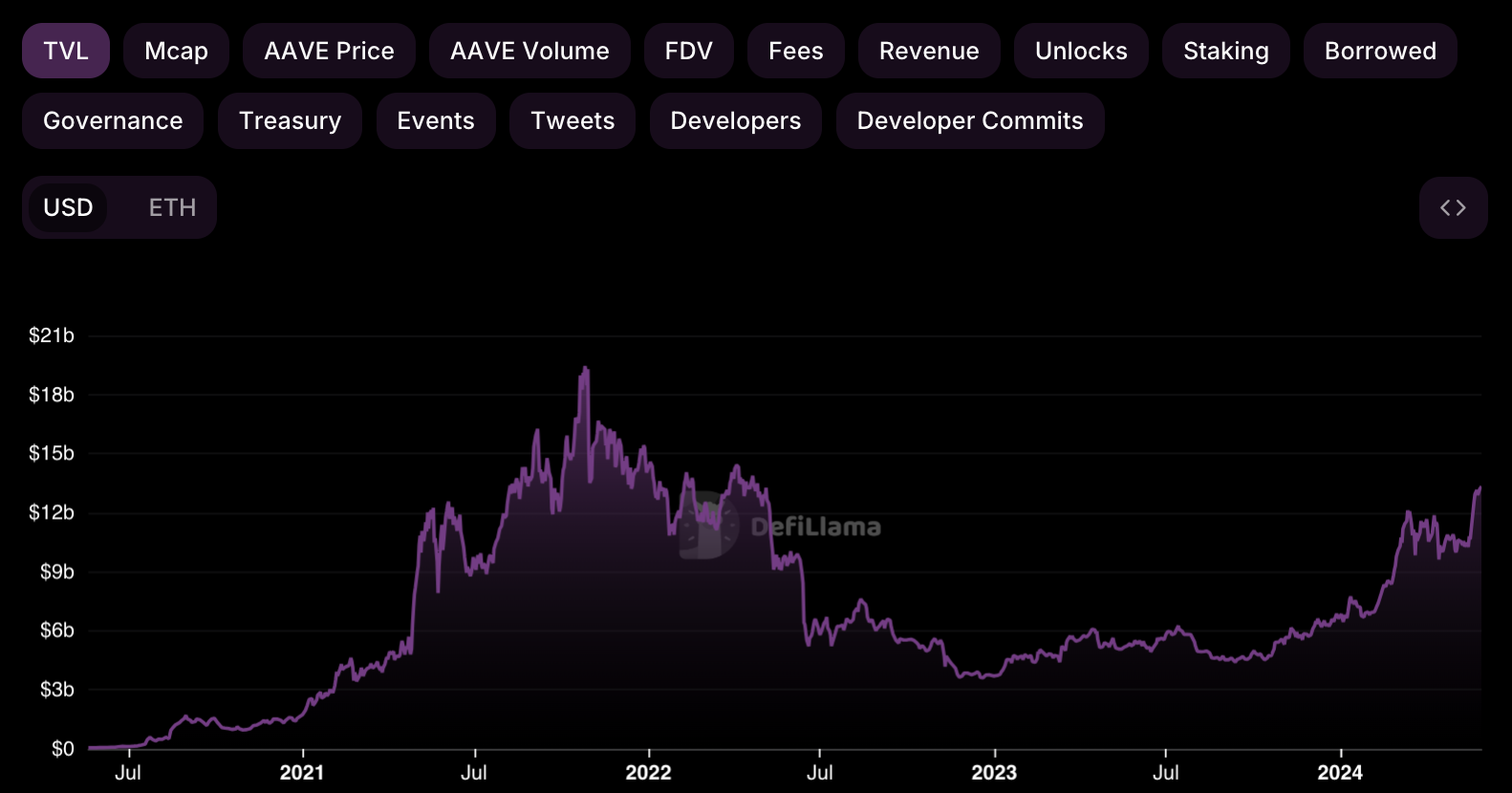Toggle the TVL chart metric
This screenshot has height=793, width=1512.
coord(66,51)
